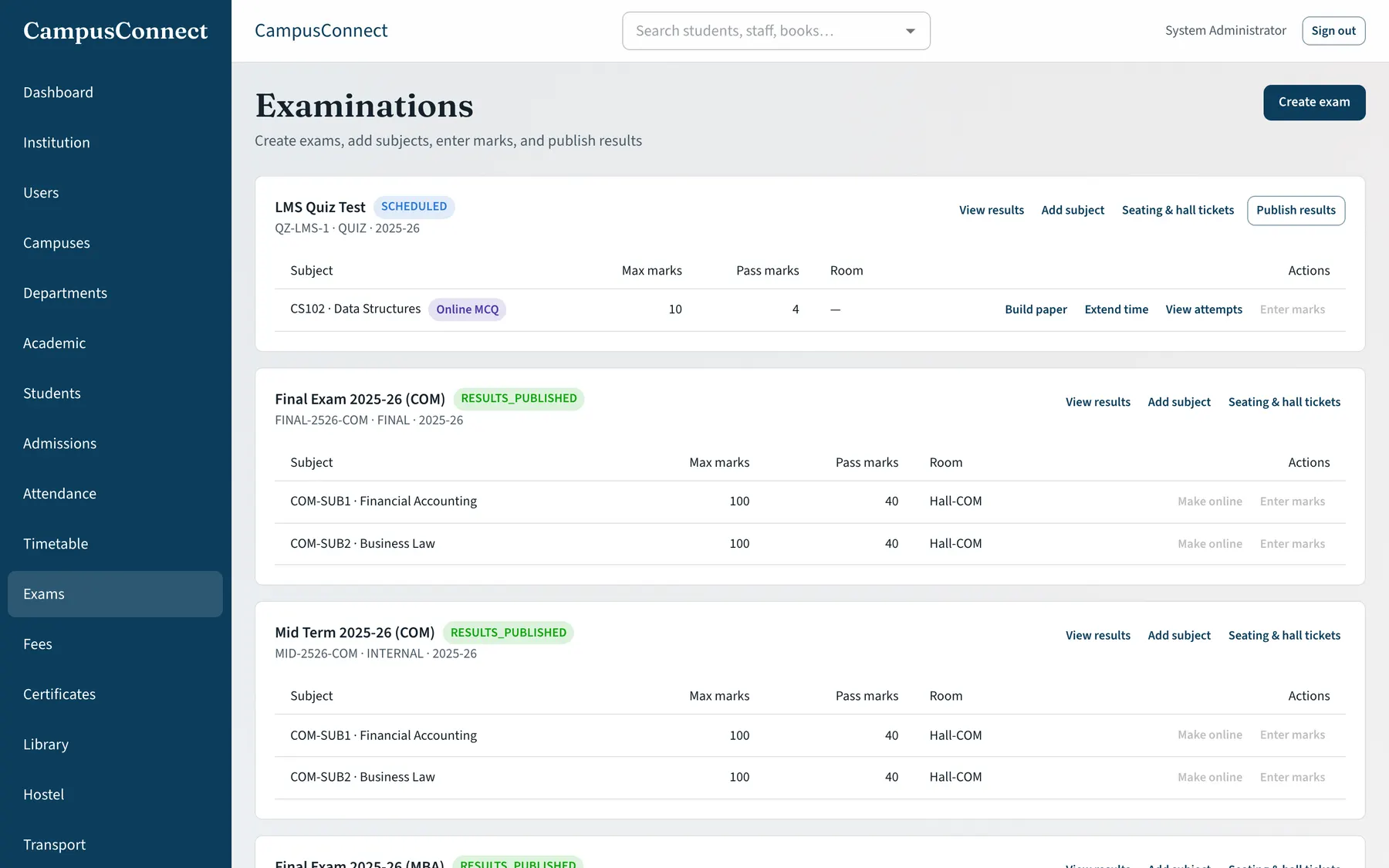Image resolution: width=1389 pixels, height=868 pixels.
Task: View results for LMS Quiz Test
Action: click(x=992, y=211)
